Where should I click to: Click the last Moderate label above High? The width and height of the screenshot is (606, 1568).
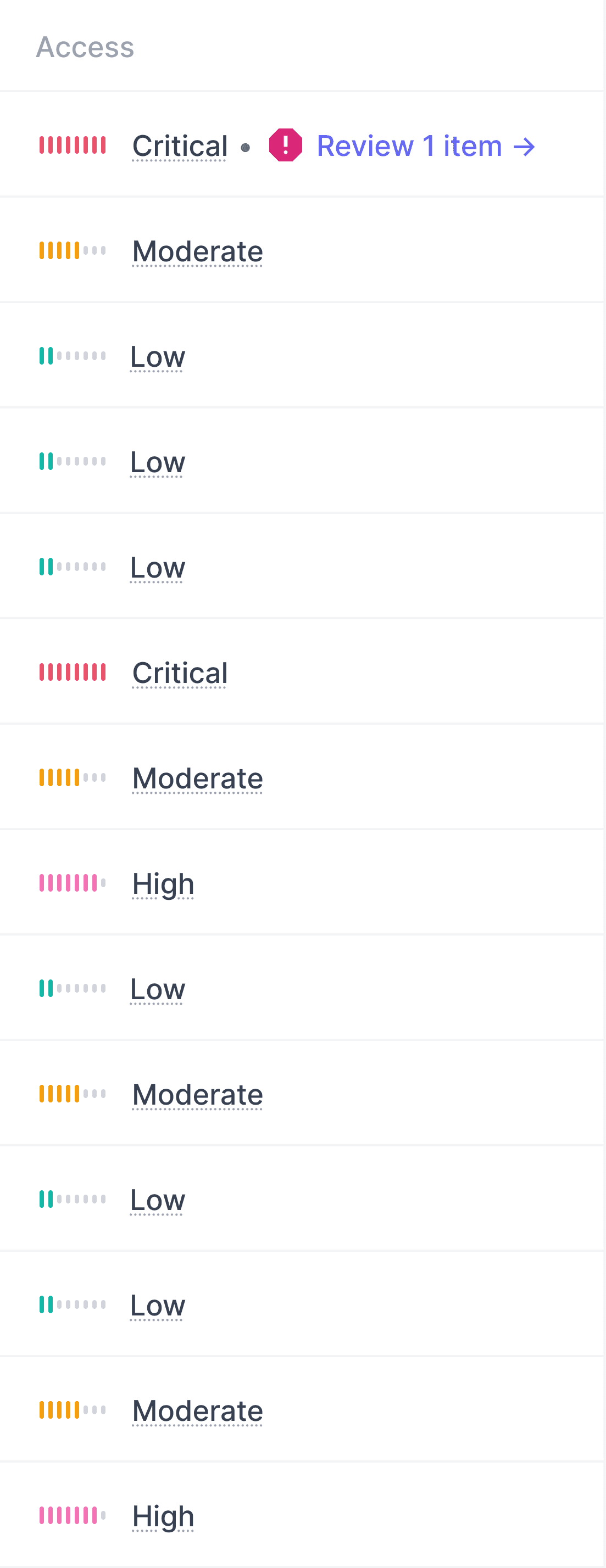click(197, 1411)
